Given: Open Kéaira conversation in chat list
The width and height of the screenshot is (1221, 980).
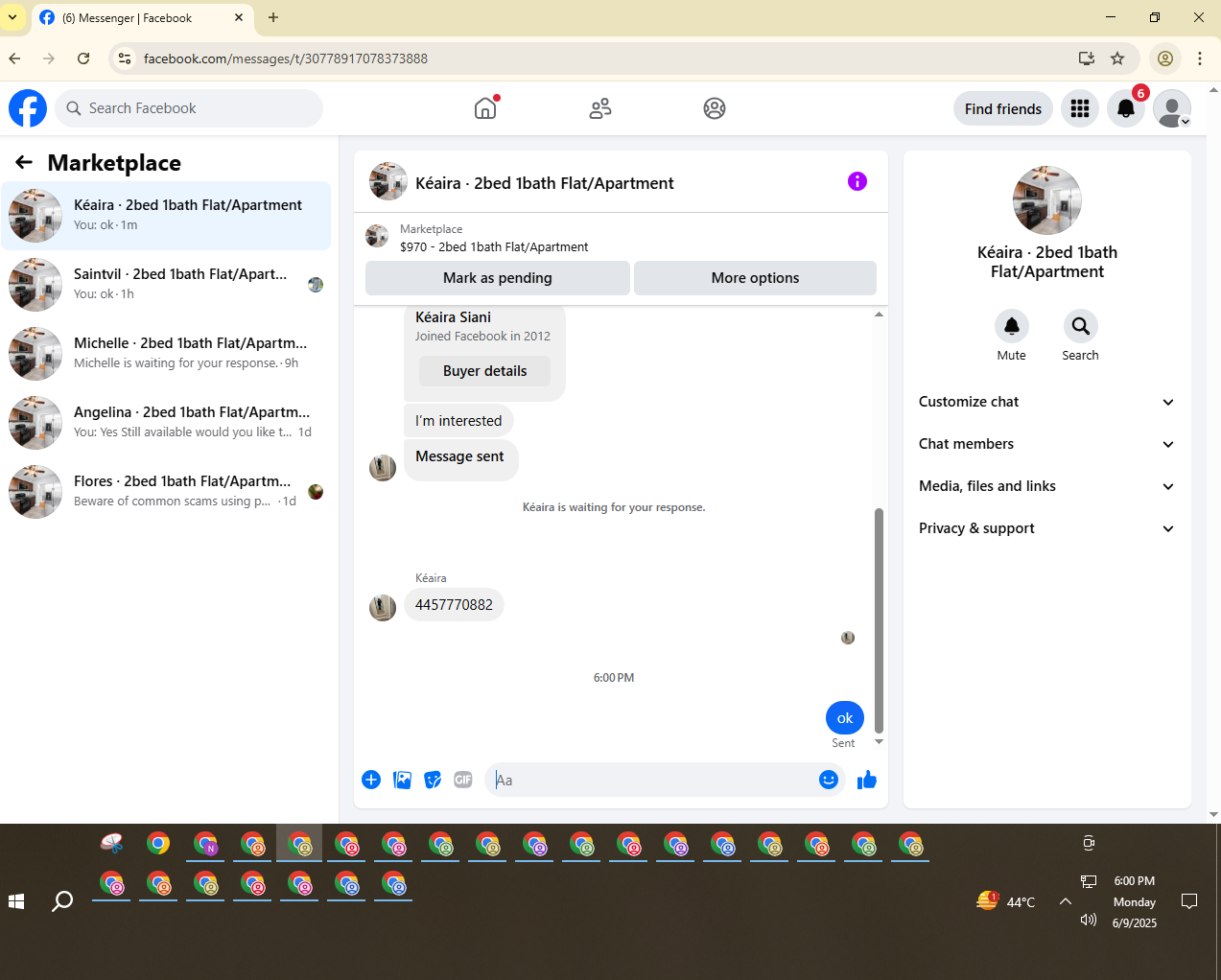Looking at the screenshot, I should click(167, 216).
